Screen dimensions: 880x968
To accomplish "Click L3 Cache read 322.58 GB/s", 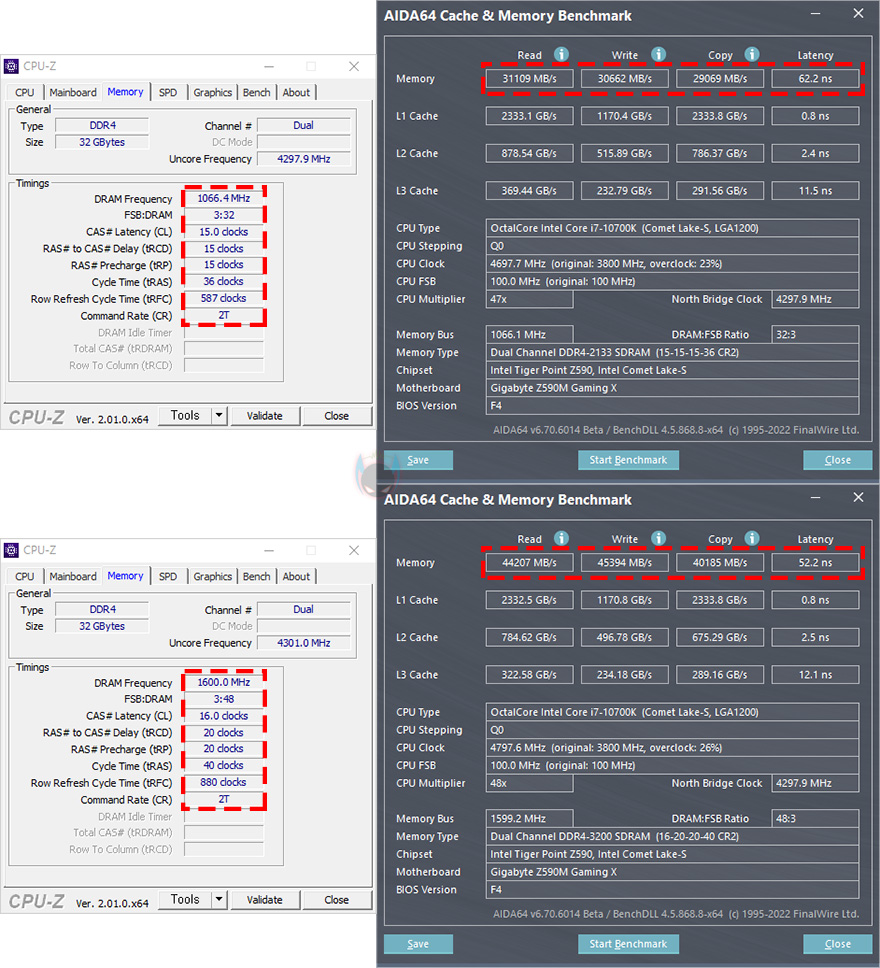I will [x=529, y=675].
